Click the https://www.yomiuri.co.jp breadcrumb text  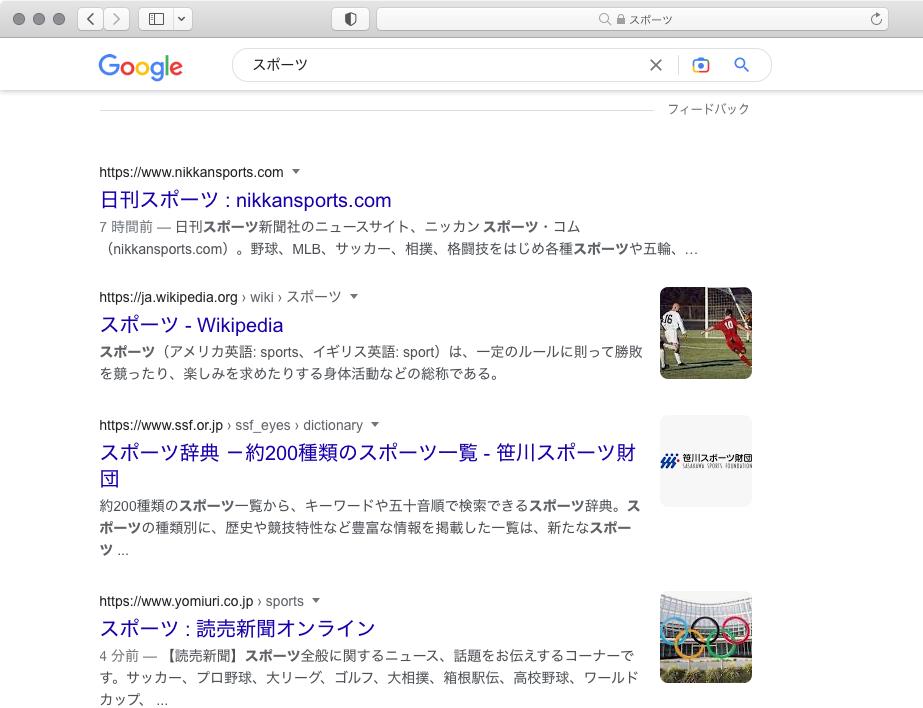[x=176, y=601]
